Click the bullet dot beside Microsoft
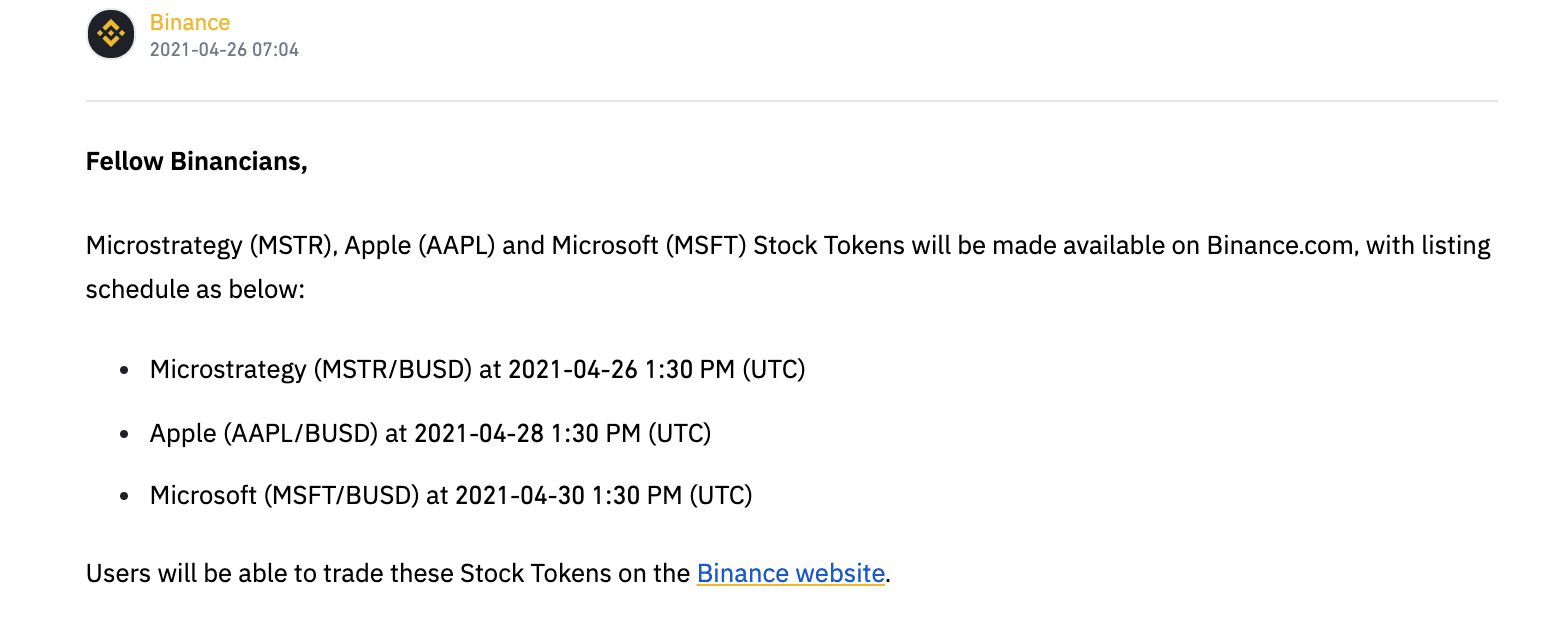 tap(124, 496)
